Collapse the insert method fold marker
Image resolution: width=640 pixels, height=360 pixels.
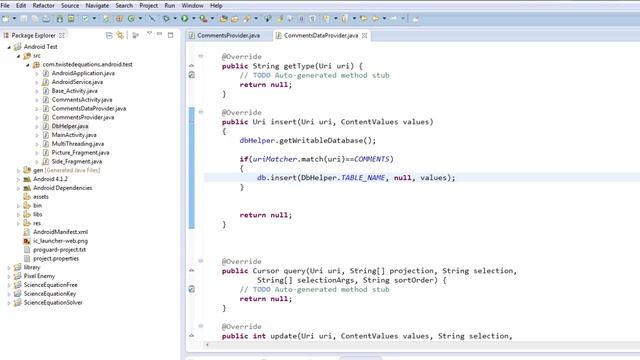click(x=201, y=111)
